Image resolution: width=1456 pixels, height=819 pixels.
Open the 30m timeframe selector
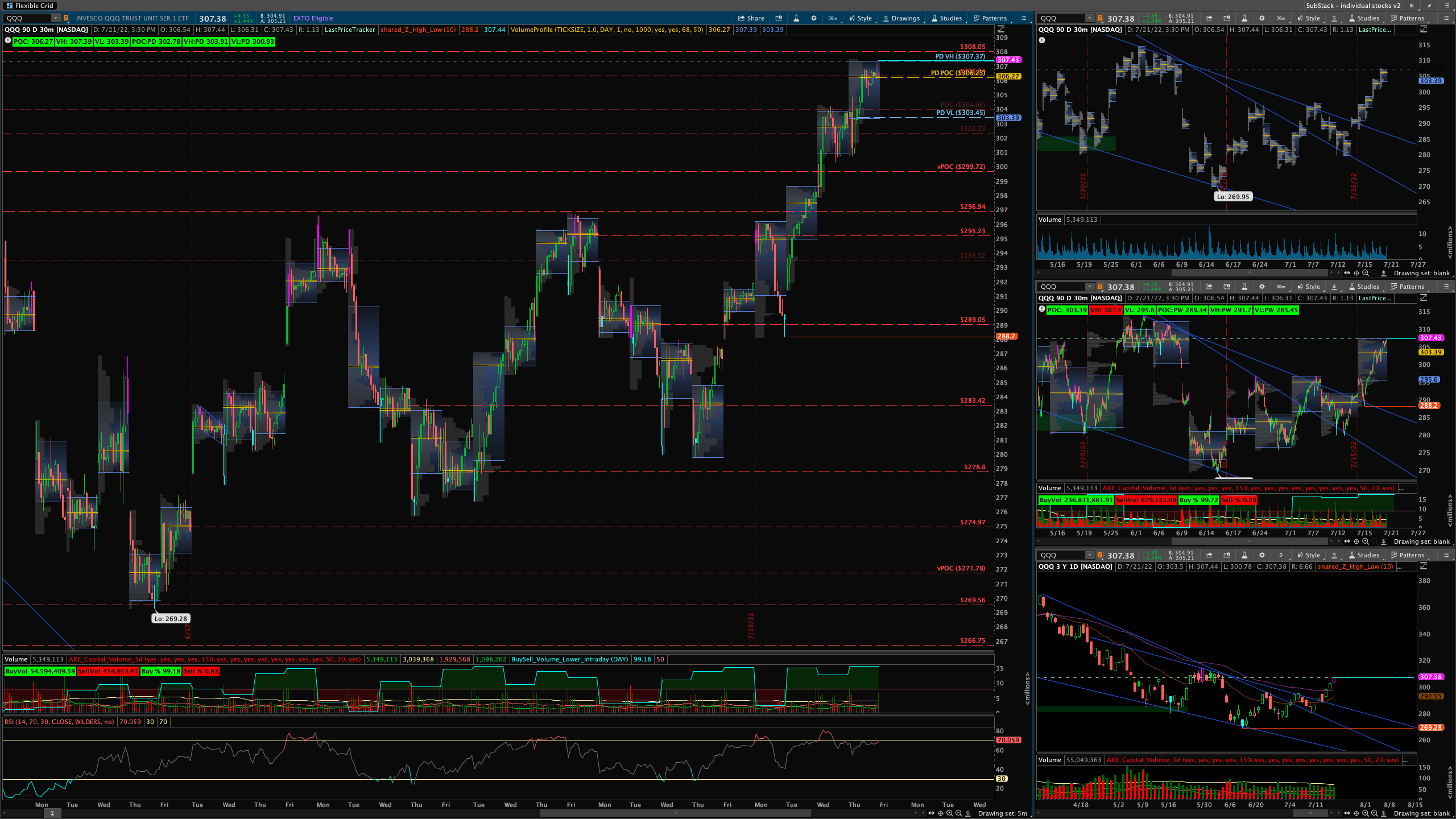point(833,18)
